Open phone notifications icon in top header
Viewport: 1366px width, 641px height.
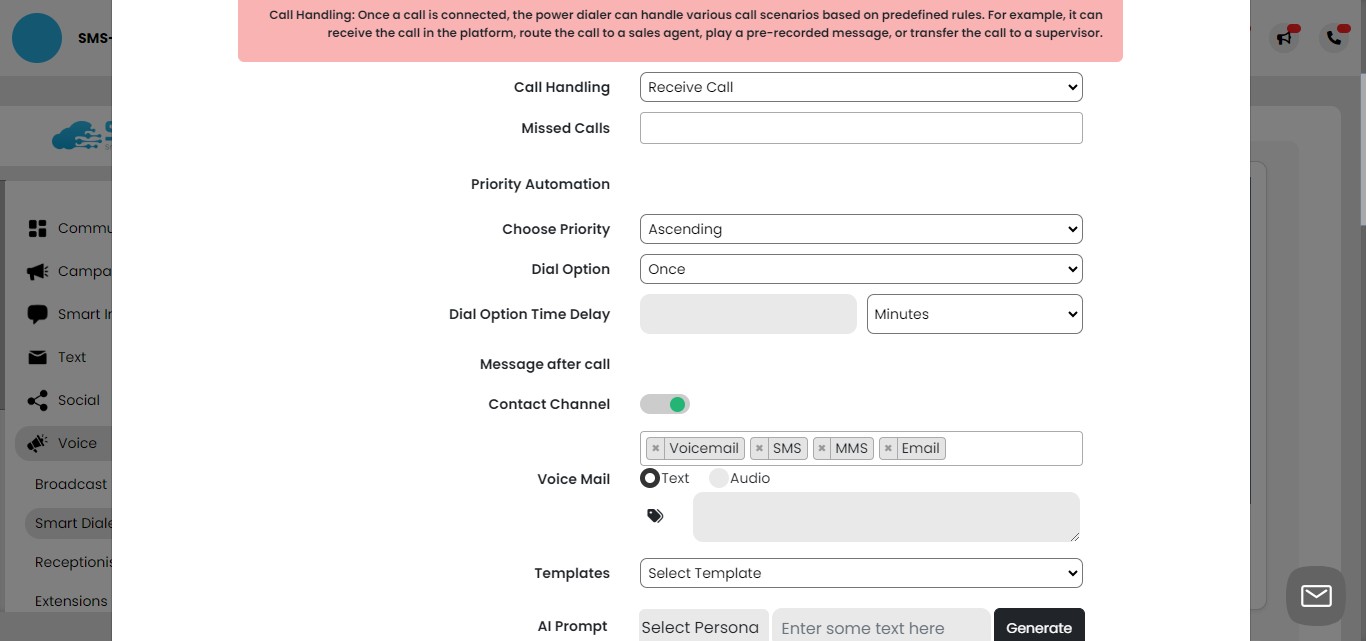point(1334,37)
